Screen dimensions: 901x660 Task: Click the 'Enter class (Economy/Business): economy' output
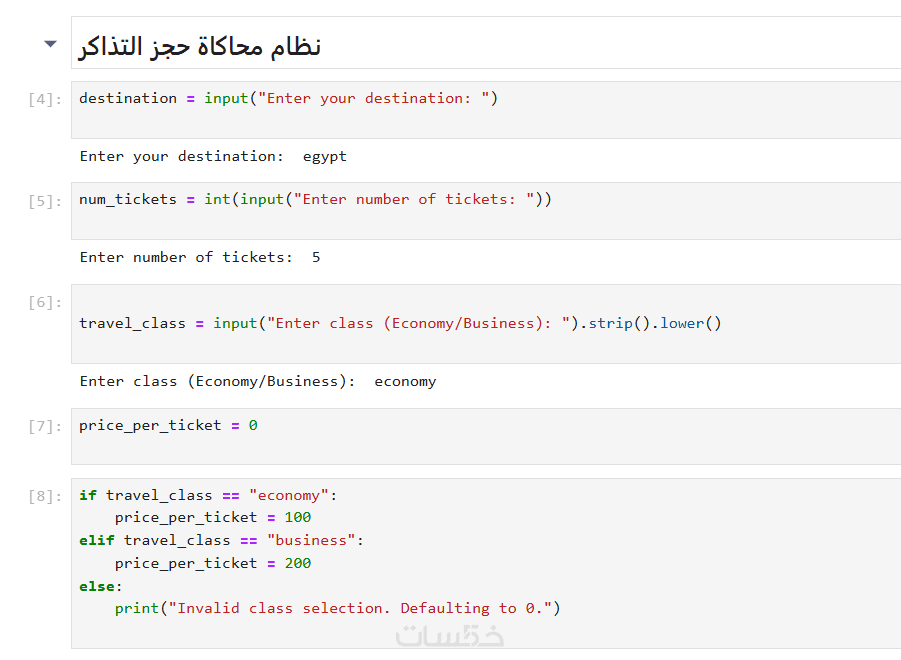click(x=258, y=381)
